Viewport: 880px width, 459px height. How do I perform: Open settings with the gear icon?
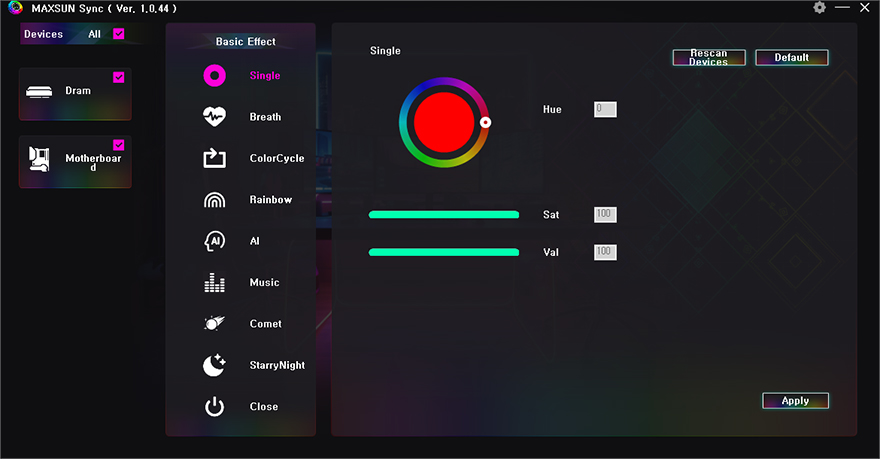pos(819,7)
